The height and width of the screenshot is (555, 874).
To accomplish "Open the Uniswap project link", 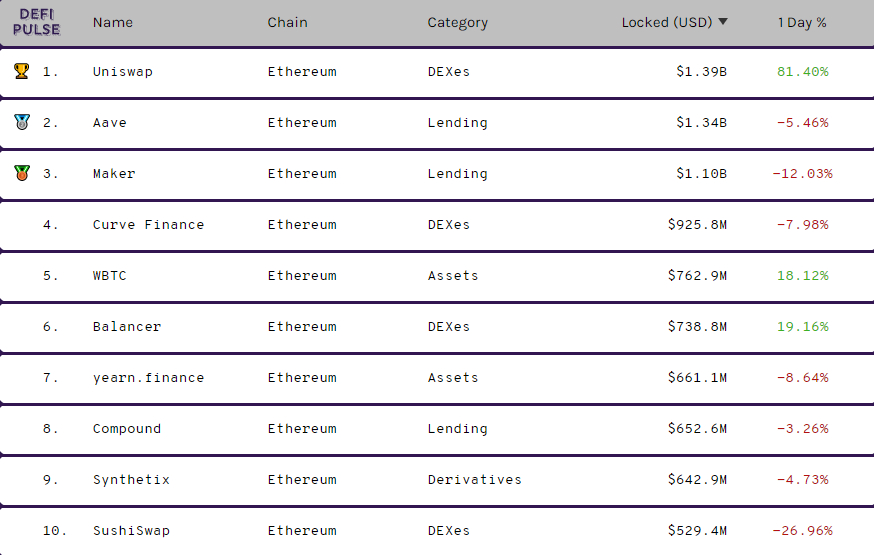I will pos(123,72).
